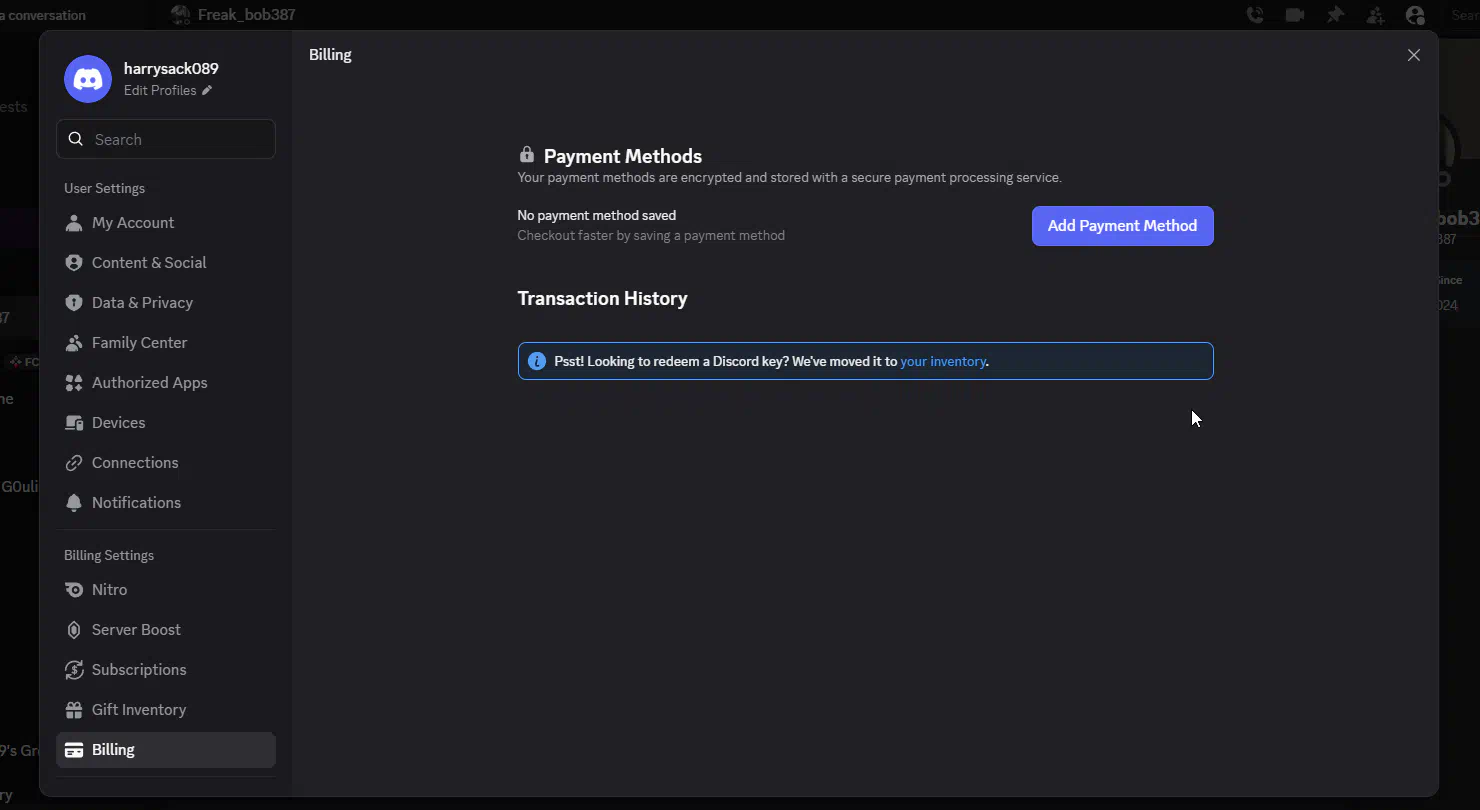Open the Authorized Apps section
Image resolution: width=1480 pixels, height=810 pixels.
pyautogui.click(x=149, y=383)
